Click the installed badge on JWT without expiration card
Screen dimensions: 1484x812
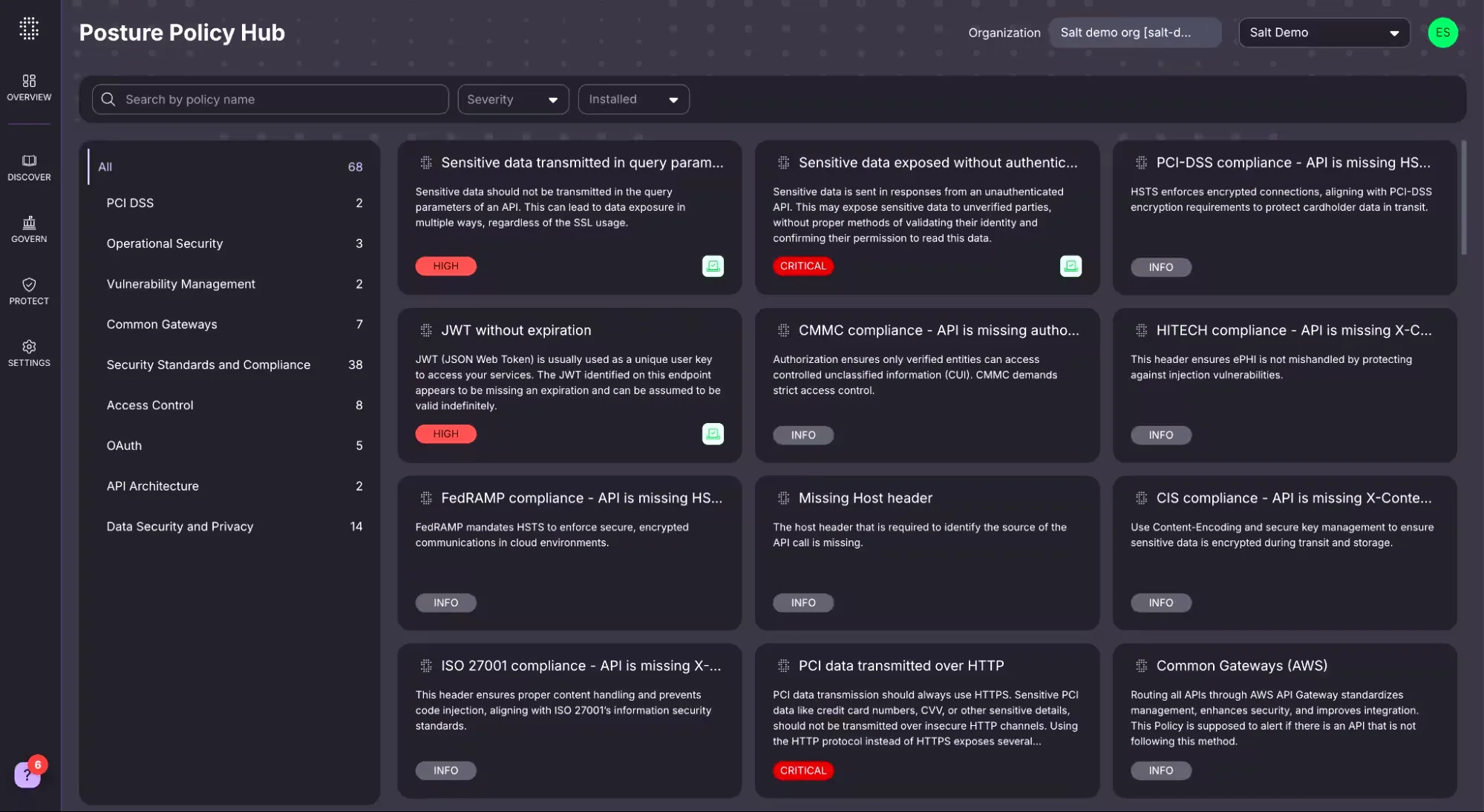point(712,433)
